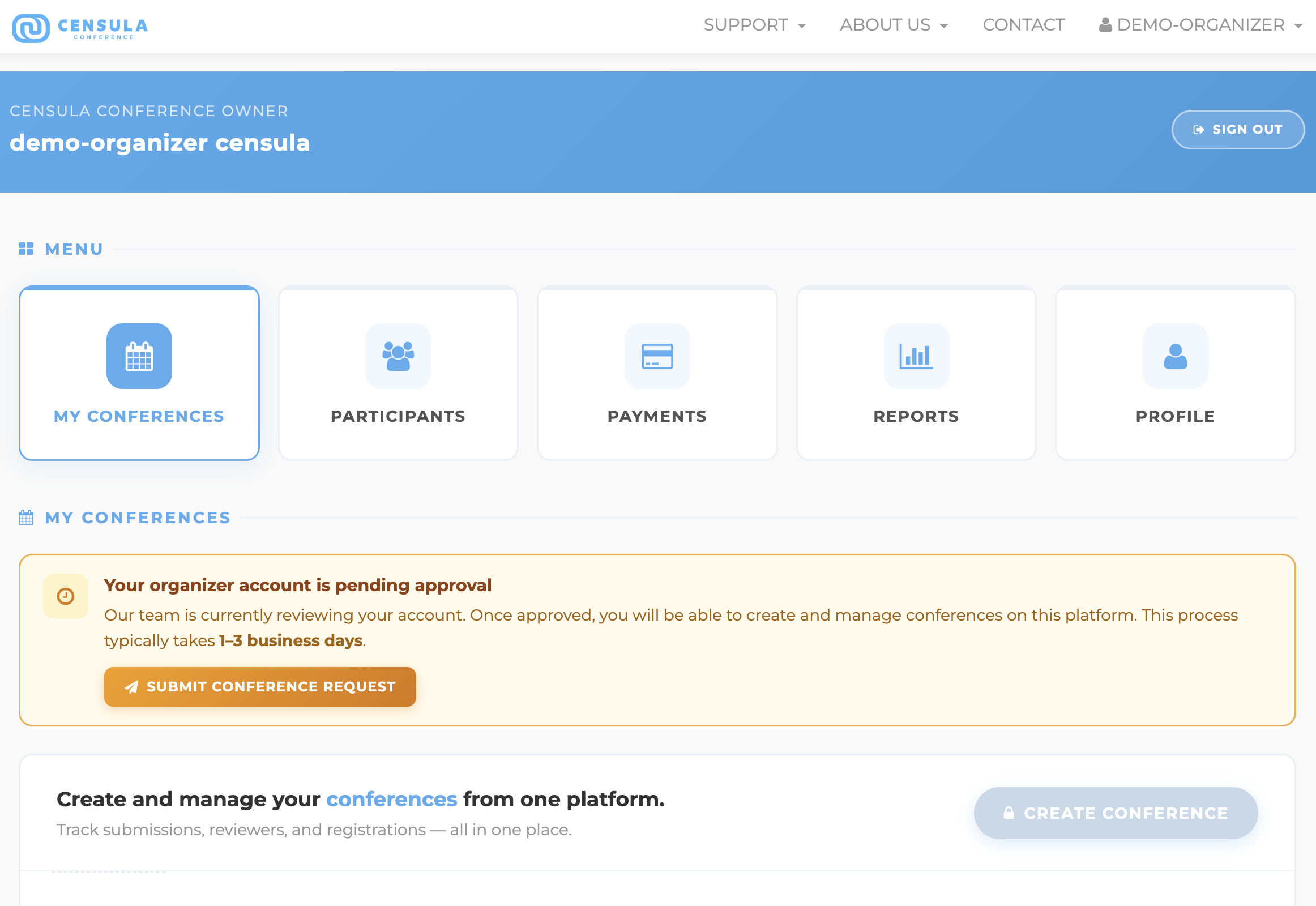Click the lock icon on Create Conference
Image resolution: width=1316 pixels, height=906 pixels.
[1009, 814]
